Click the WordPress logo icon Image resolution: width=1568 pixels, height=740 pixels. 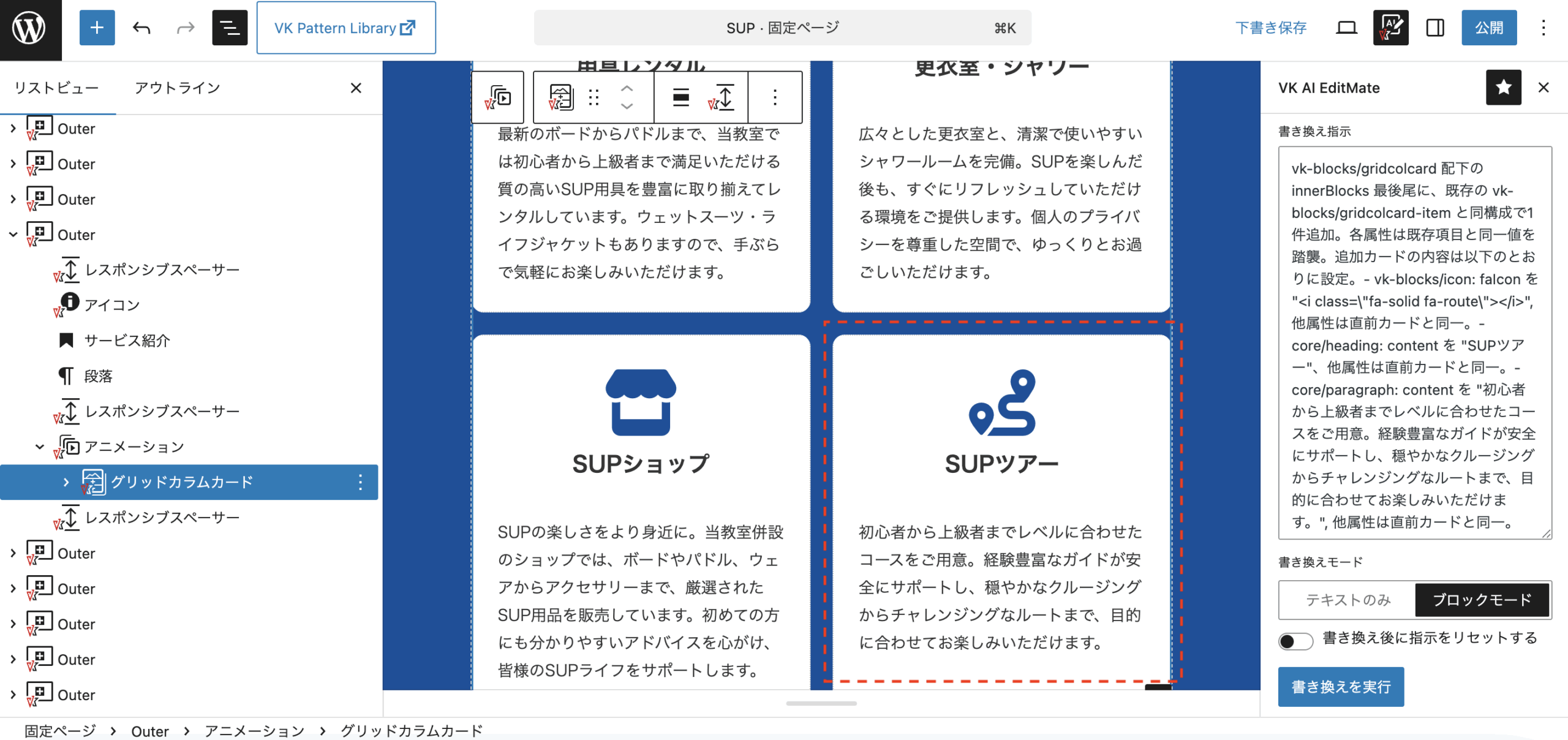coord(29,28)
